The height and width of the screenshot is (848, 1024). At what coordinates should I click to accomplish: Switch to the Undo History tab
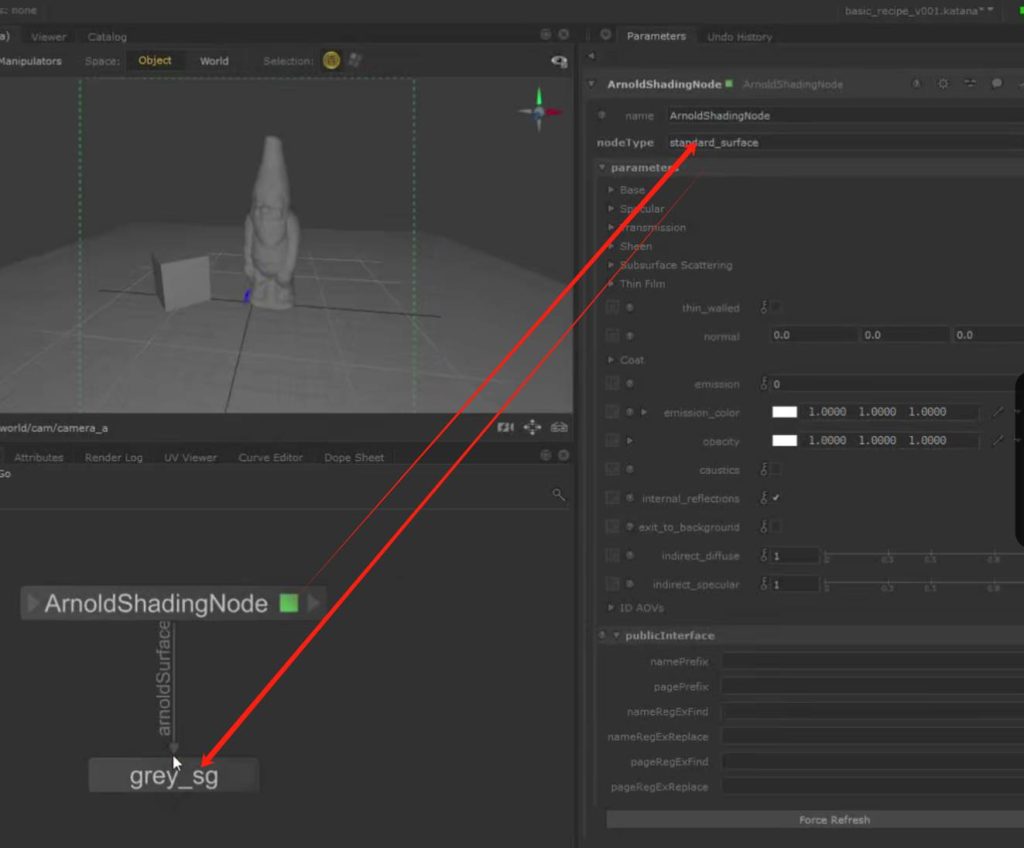tap(739, 37)
